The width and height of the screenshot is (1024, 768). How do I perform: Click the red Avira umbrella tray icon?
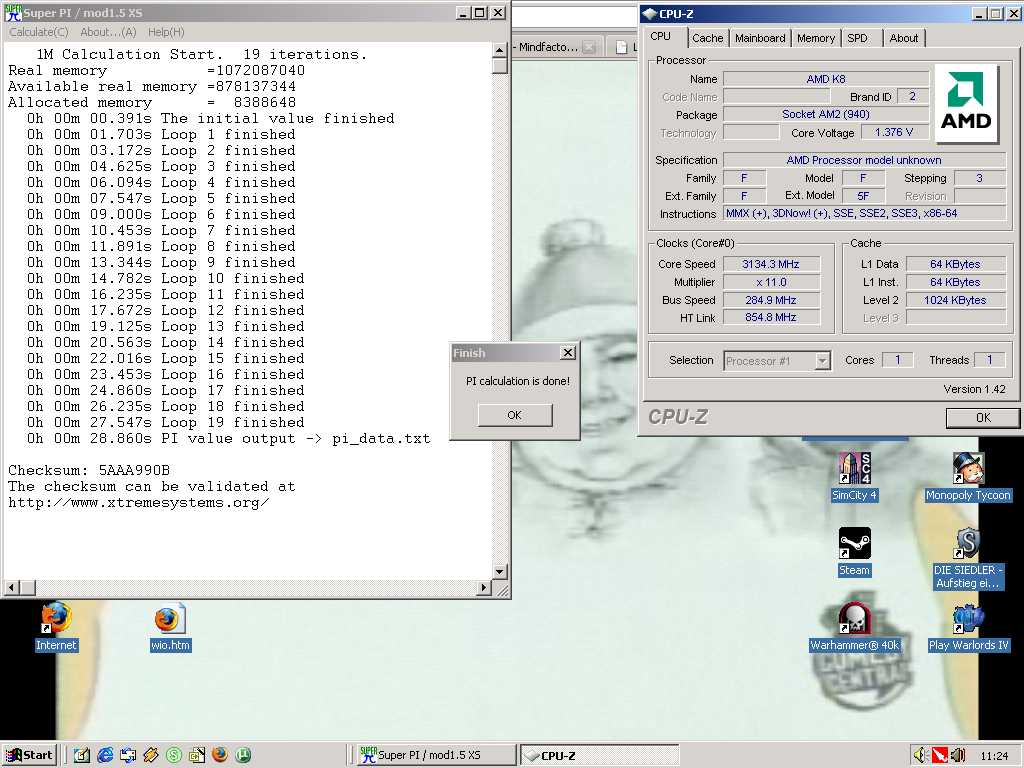[939, 756]
